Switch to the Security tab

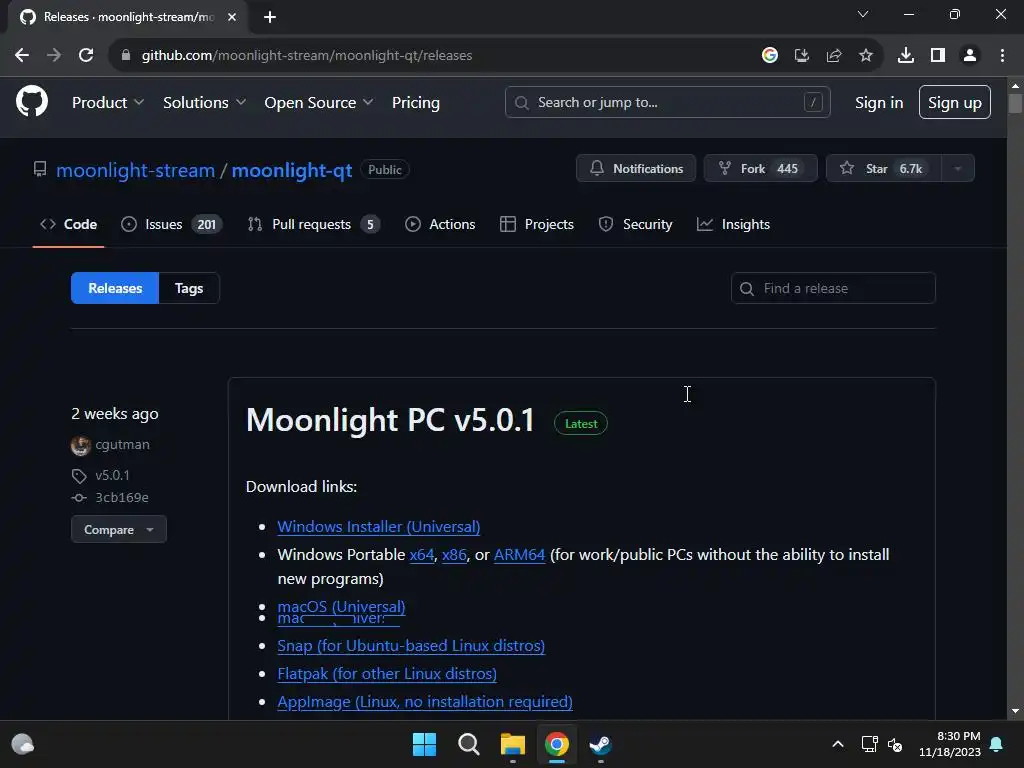coord(635,224)
